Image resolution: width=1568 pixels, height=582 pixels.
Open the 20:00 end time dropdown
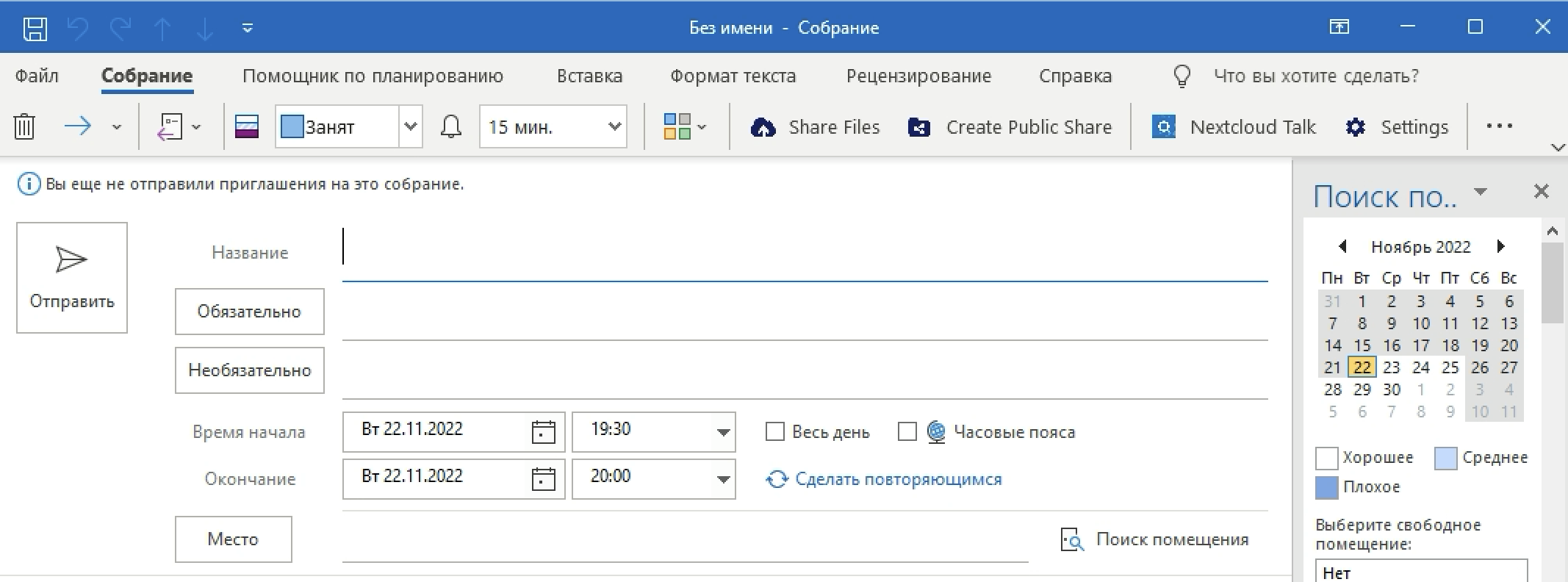(723, 479)
